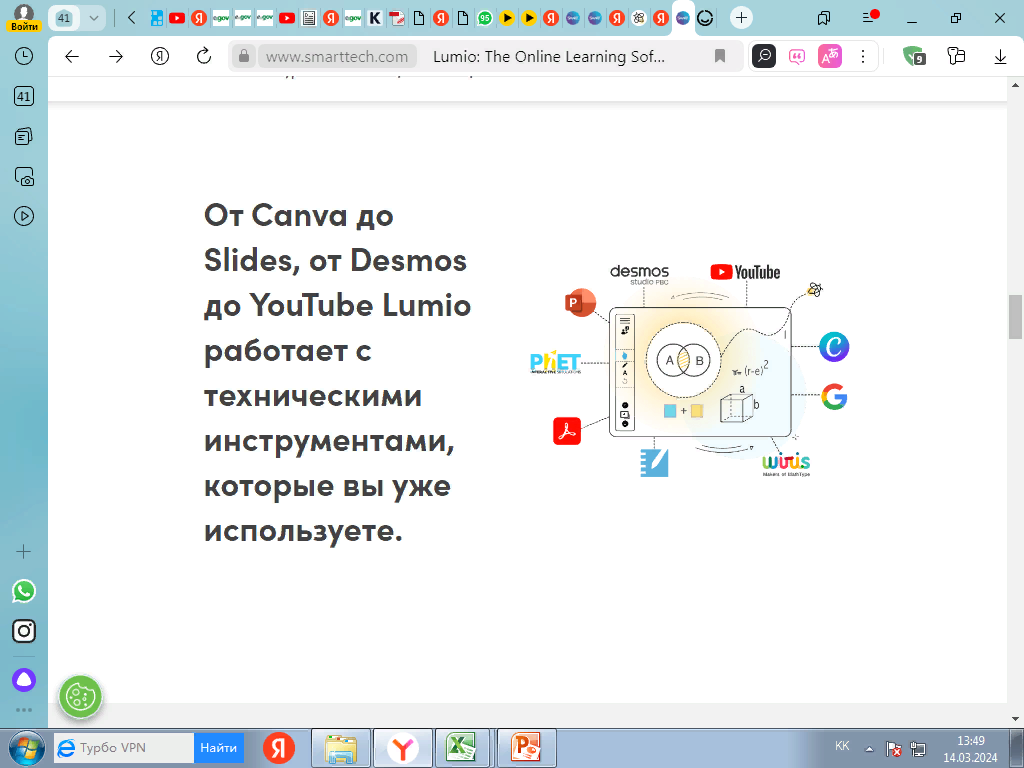
Task: Open sidebar settings via the three dots
Action: tap(24, 710)
